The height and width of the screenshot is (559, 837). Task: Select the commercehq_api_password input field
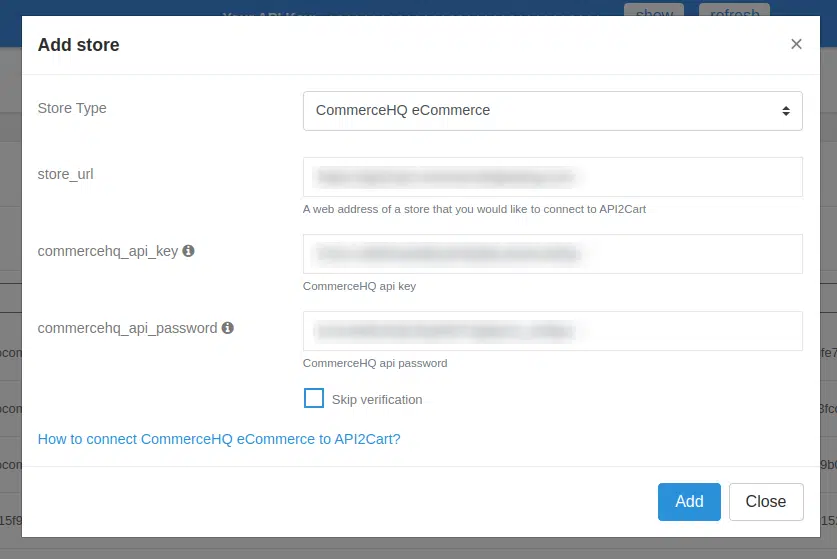(552, 331)
